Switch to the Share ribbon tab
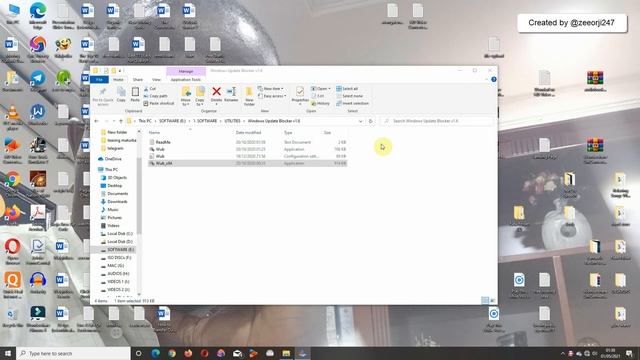The width and height of the screenshot is (640, 360). (138, 80)
